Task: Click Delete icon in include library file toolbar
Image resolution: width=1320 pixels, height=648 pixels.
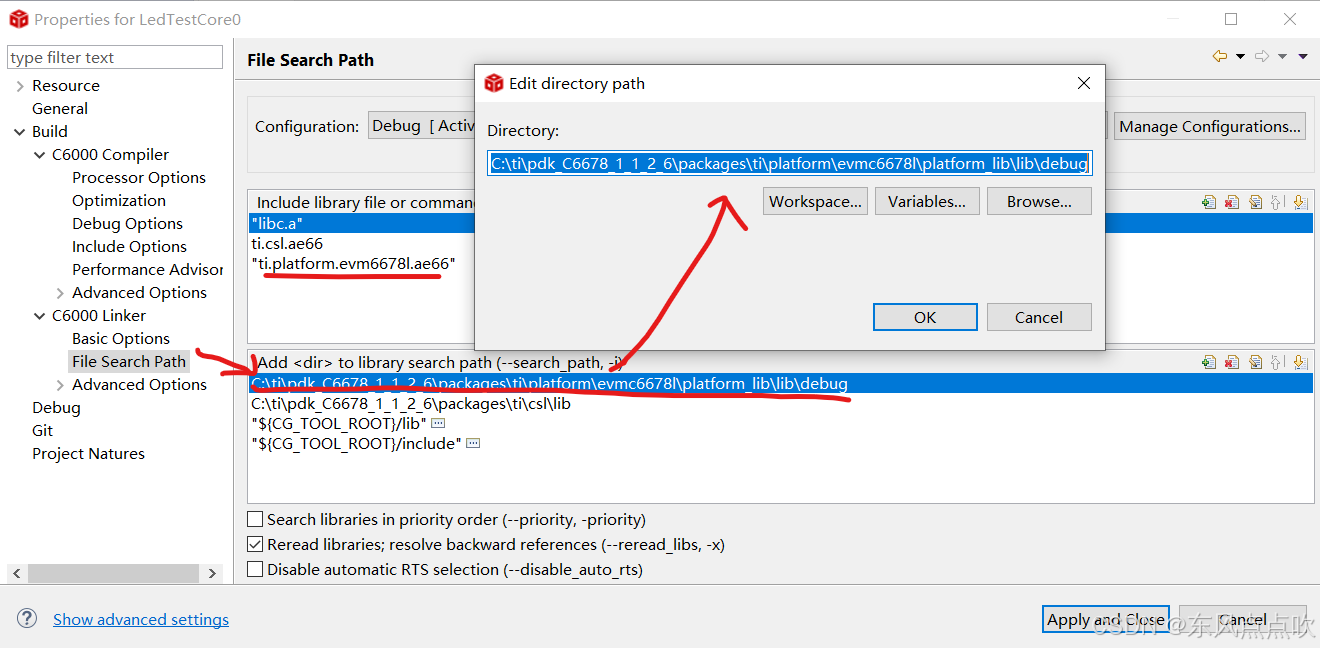Action: [1232, 202]
